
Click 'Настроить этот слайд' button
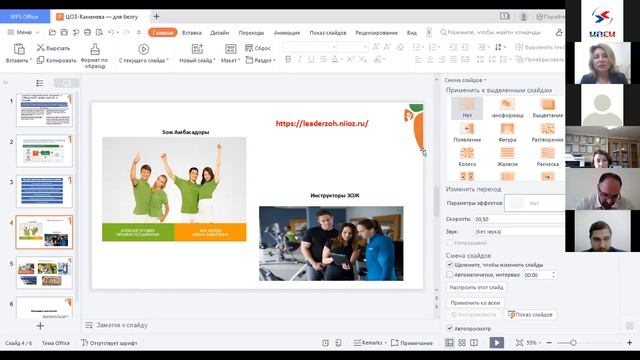pyautogui.click(x=476, y=287)
